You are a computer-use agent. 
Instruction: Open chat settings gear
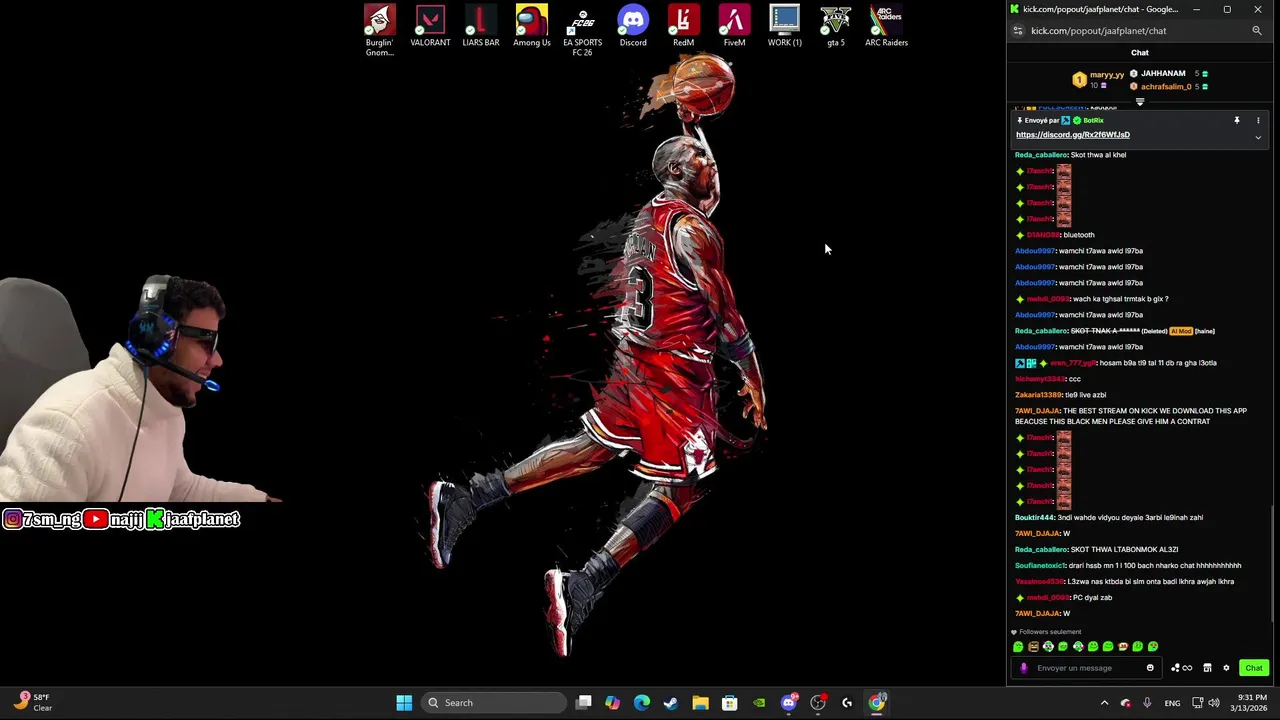[x=1226, y=668]
